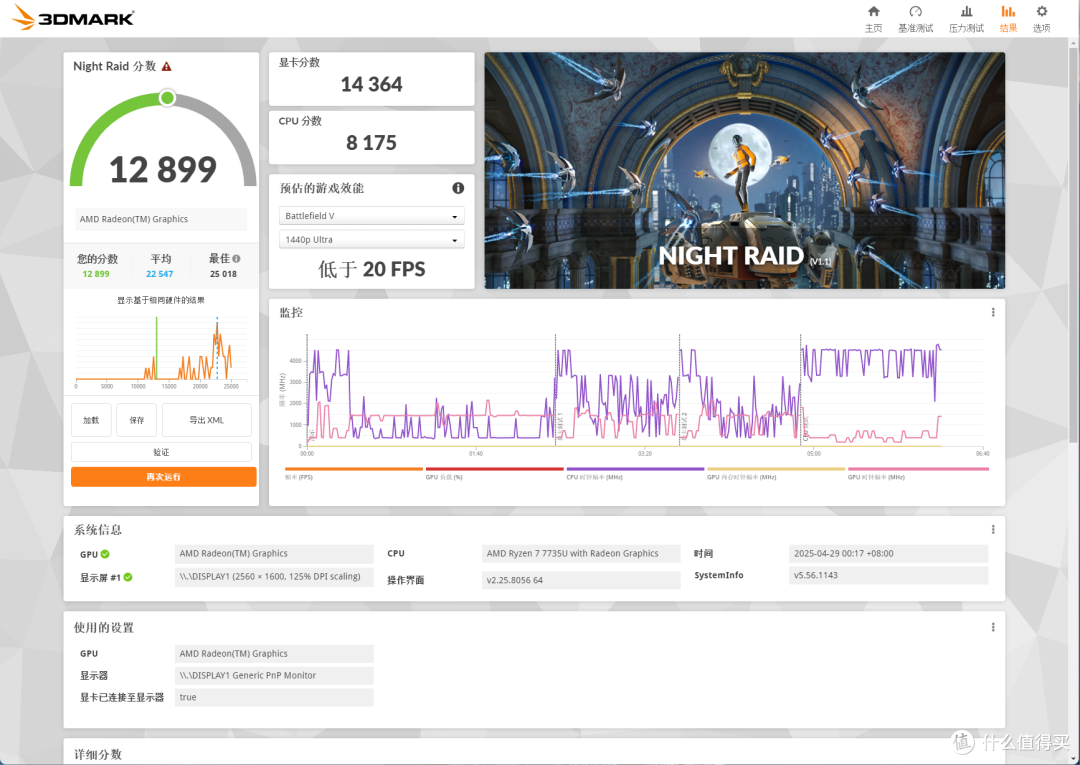Image resolution: width=1080 pixels, height=765 pixels.
Task: Click the 3DMark logo
Action: click(73, 17)
